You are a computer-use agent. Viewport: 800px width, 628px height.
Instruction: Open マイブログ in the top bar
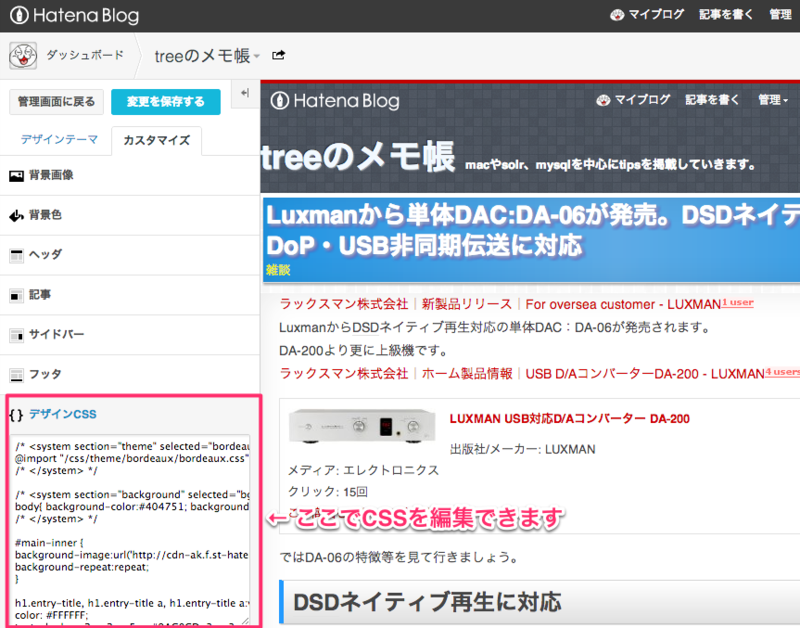[647, 15]
